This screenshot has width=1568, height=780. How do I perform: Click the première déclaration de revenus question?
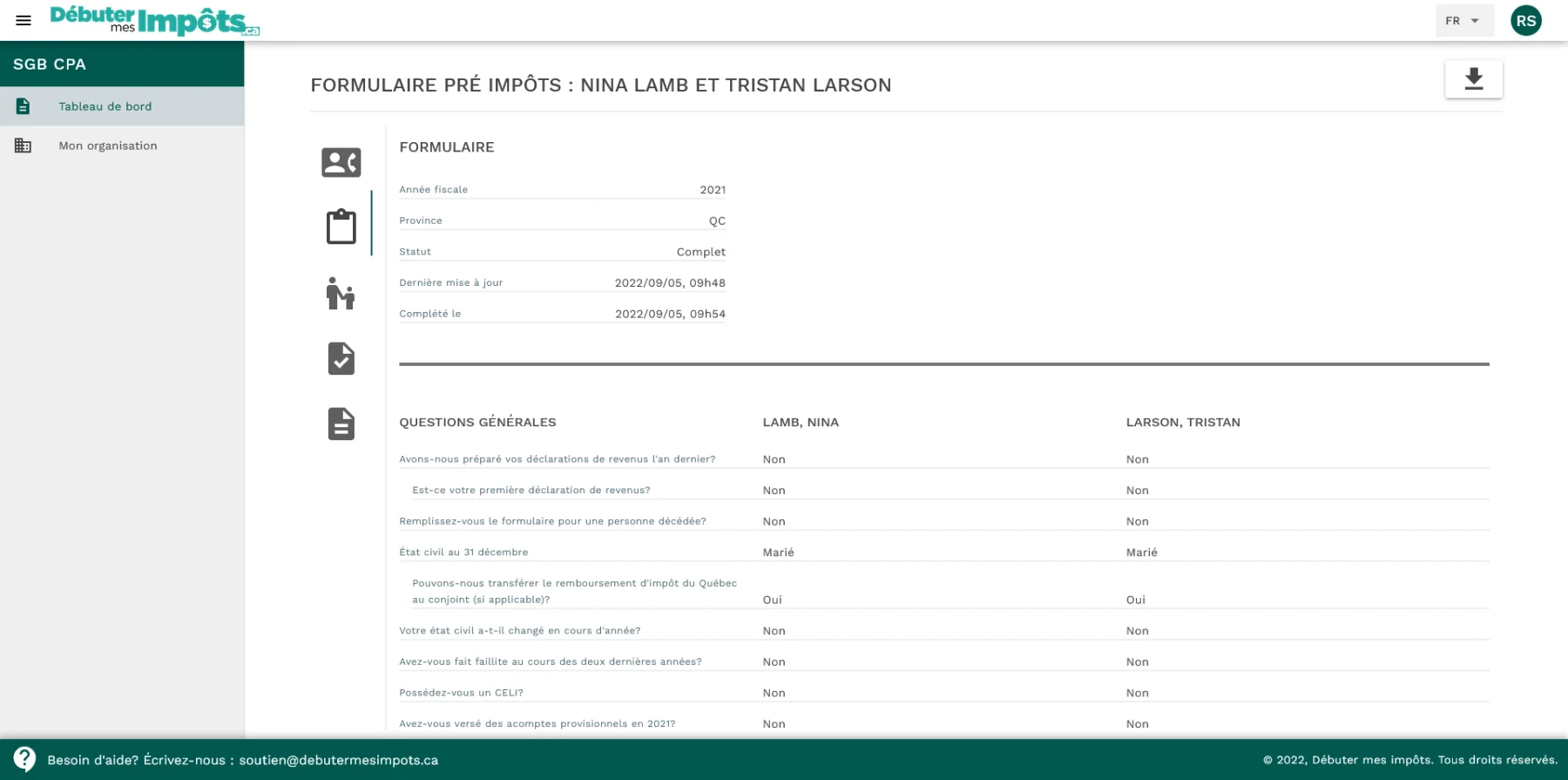coord(531,491)
